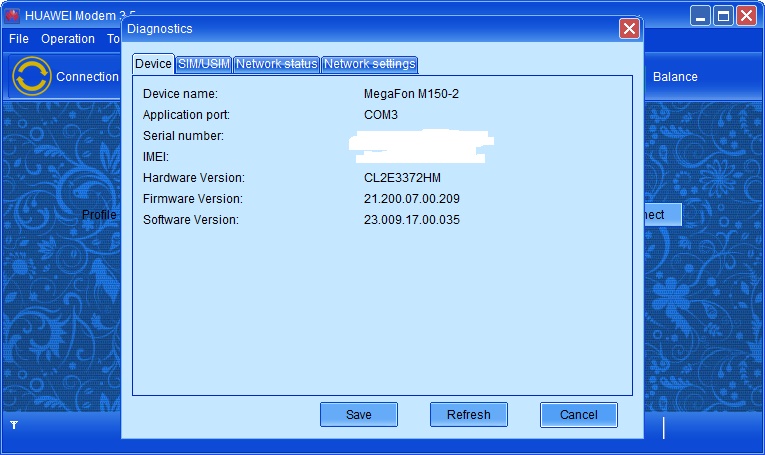Click the Application port label

pyautogui.click(x=186, y=115)
